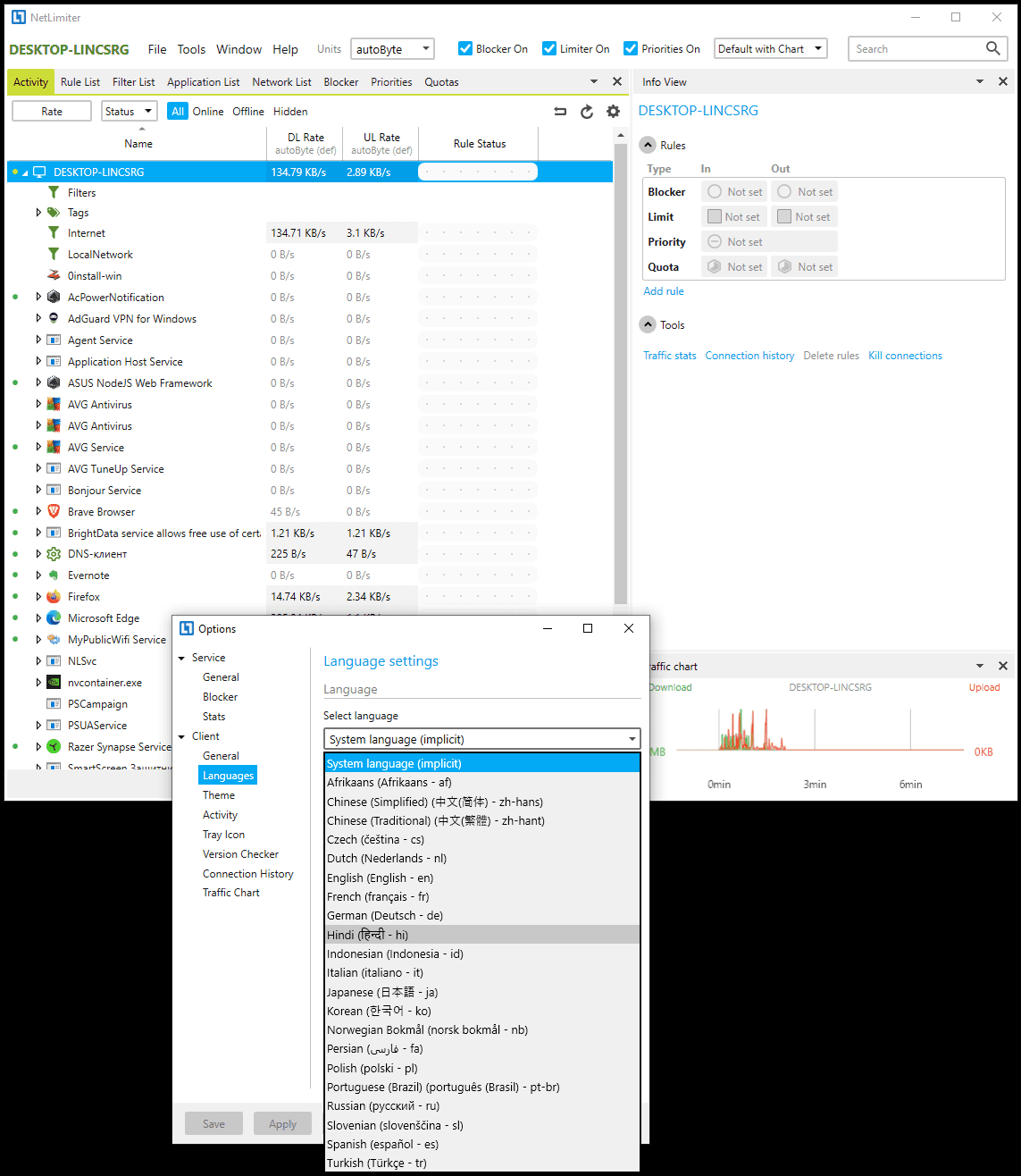Open the Window menu
This screenshot has height=1176, width=1021.
[239, 49]
